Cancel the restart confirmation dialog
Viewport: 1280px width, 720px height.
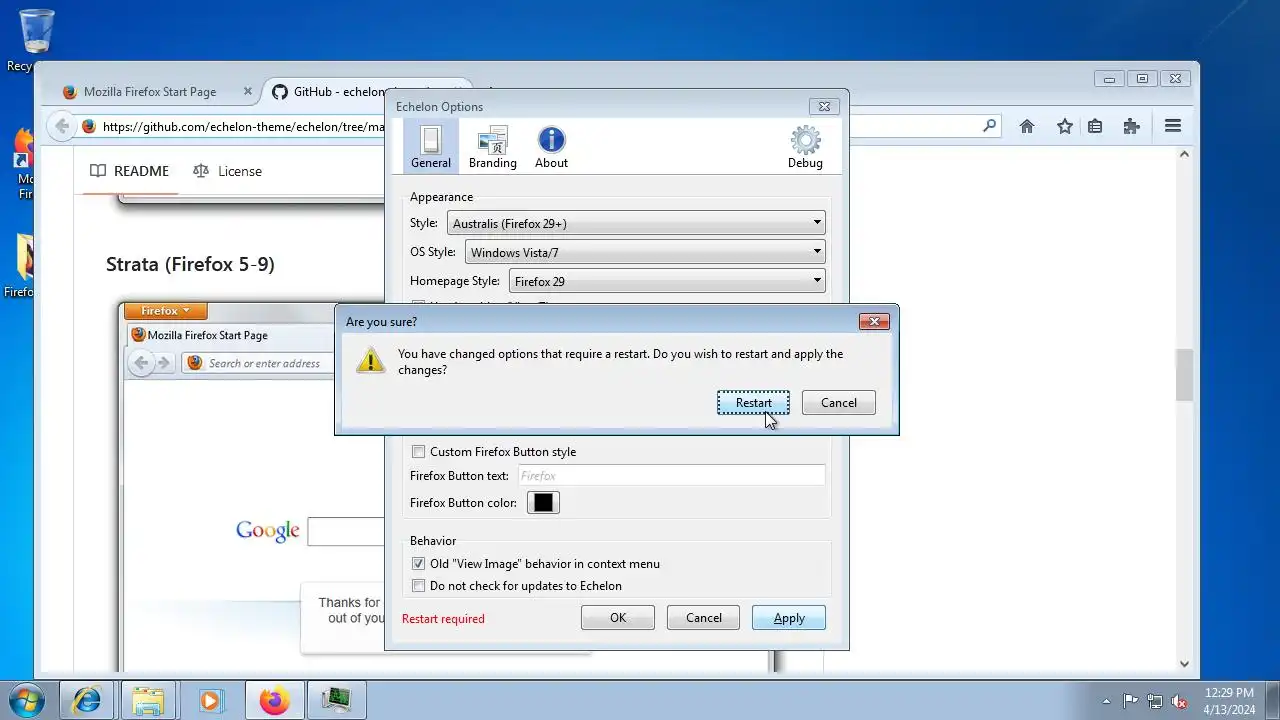(x=838, y=403)
